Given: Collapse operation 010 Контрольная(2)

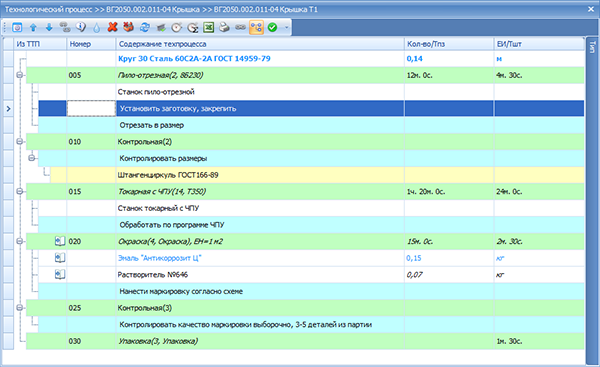Looking at the screenshot, I should [x=20, y=142].
